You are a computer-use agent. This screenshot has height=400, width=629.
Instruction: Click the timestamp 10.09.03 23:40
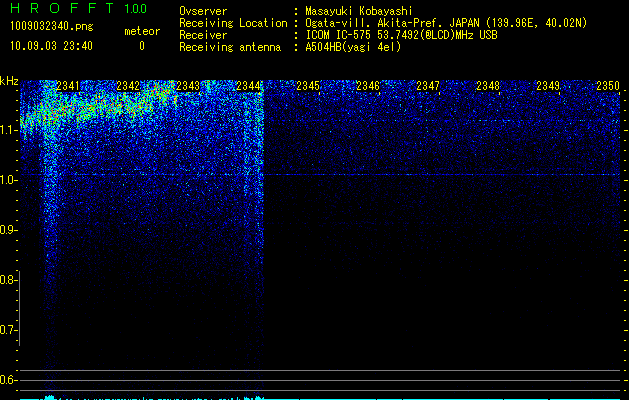click(51, 46)
